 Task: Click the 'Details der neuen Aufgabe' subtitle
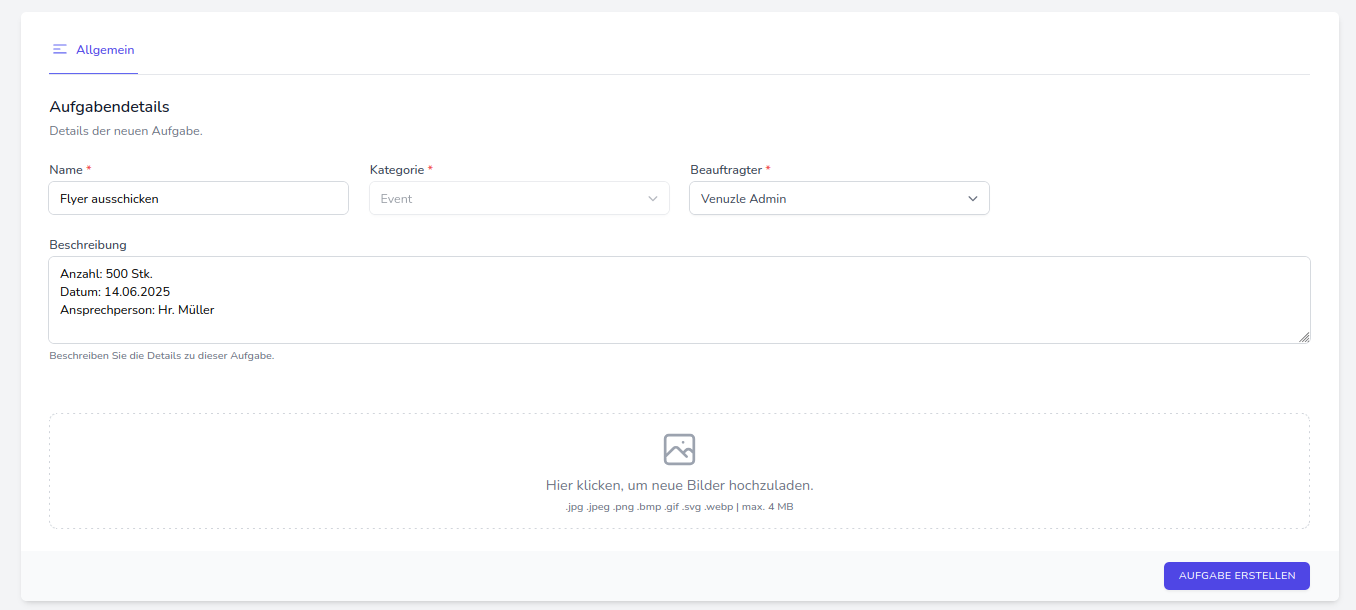tap(126, 131)
